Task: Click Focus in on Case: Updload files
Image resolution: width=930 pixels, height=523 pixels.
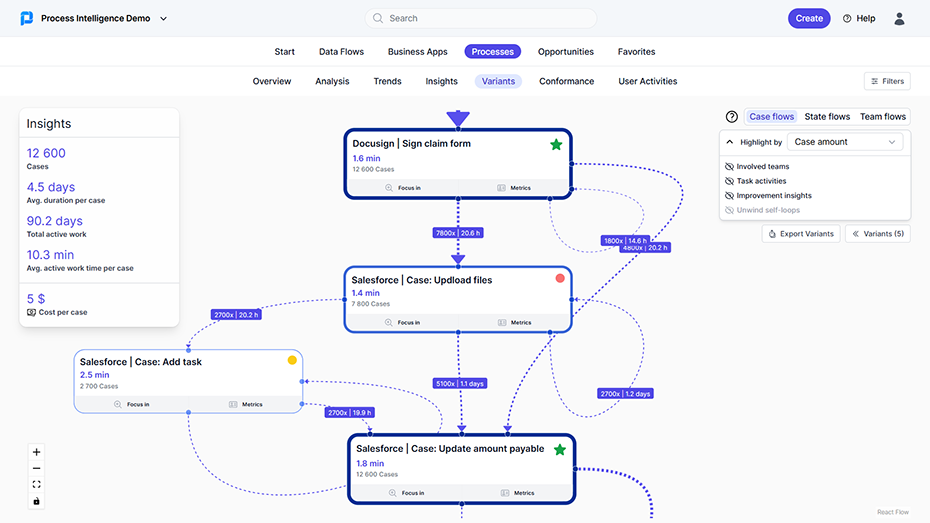Action: [402, 323]
